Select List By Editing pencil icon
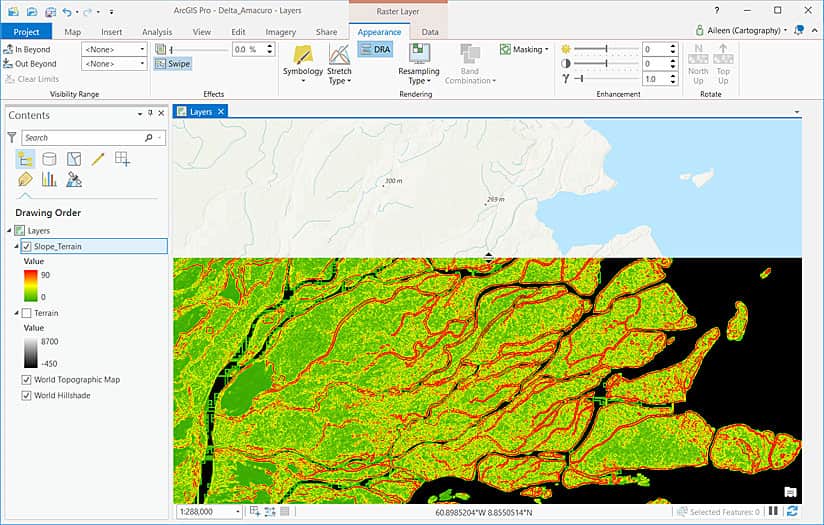 98,159
